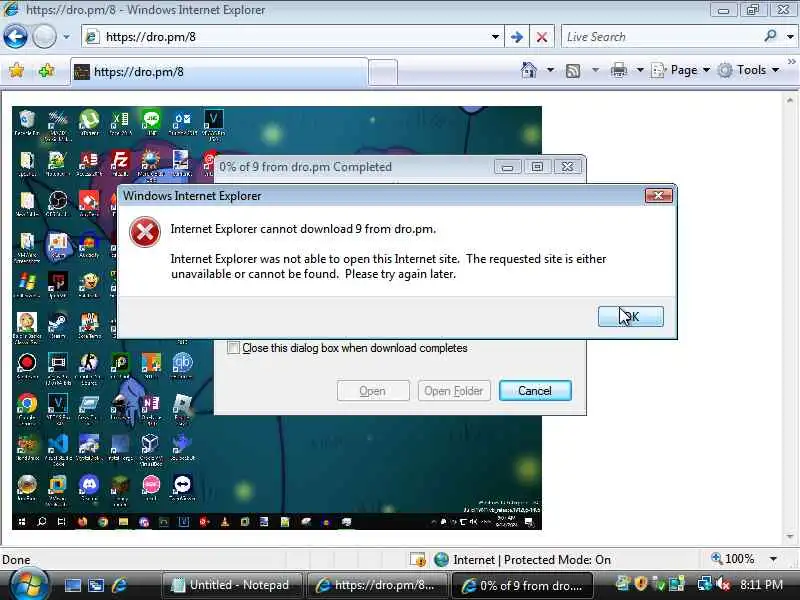Open the Tools menu
Viewport: 800px width, 600px height.
pyautogui.click(x=748, y=70)
